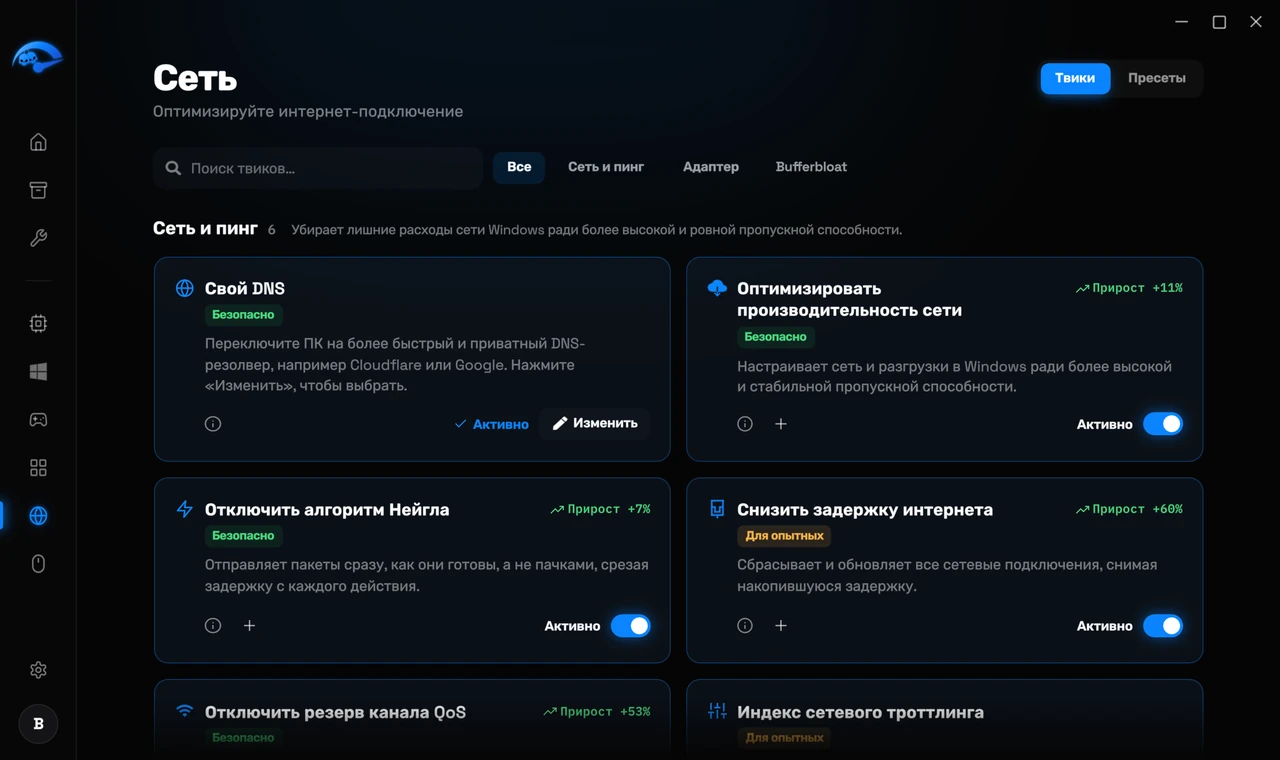Click Прирост +60% label
1280x760 pixels.
click(1129, 509)
